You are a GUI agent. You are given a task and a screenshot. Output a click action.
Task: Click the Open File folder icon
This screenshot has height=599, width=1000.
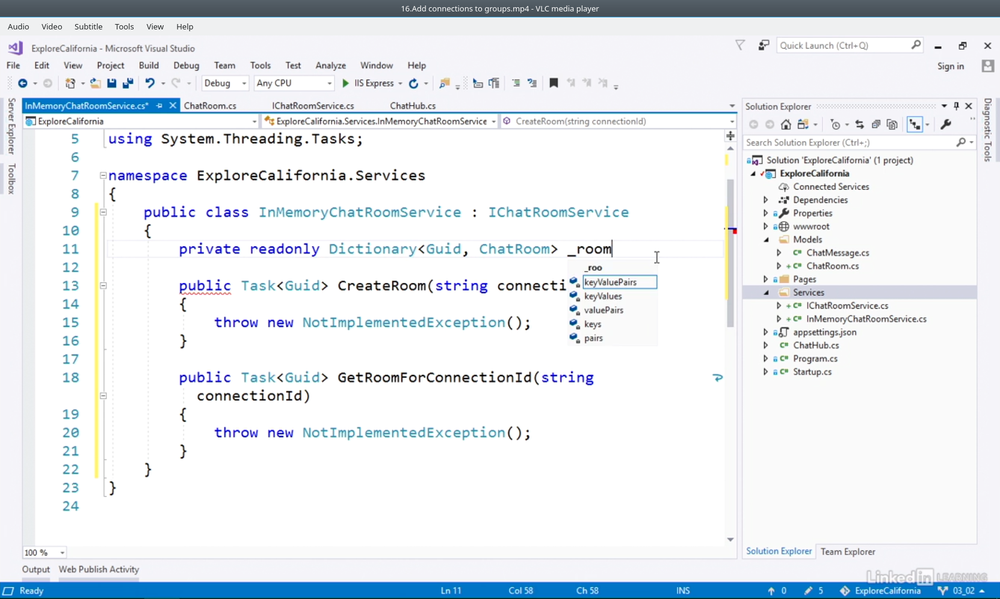pyautogui.click(x=95, y=83)
